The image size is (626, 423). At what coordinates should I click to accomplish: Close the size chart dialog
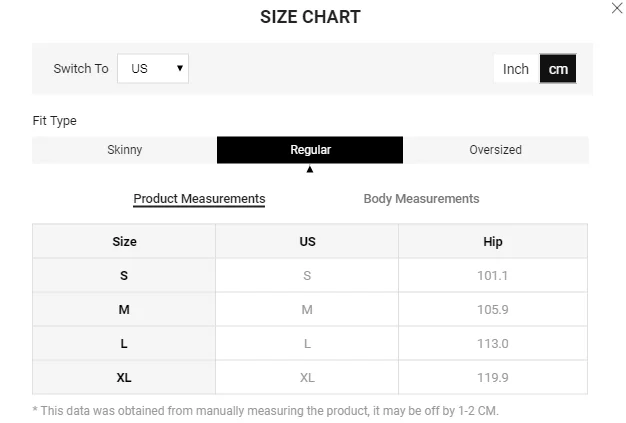click(616, 9)
